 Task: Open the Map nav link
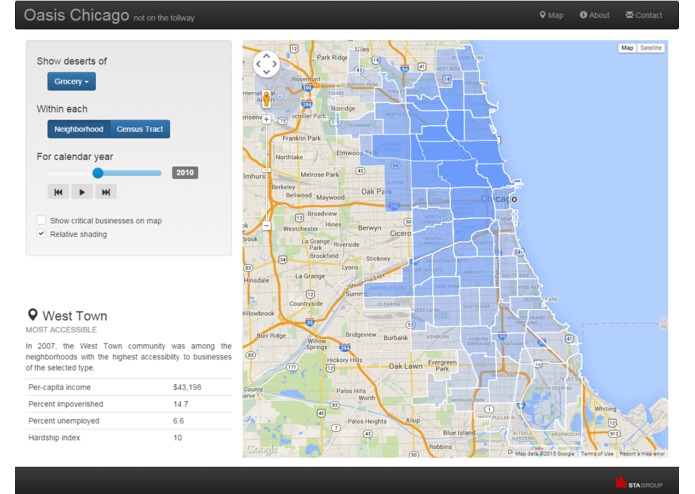point(551,15)
